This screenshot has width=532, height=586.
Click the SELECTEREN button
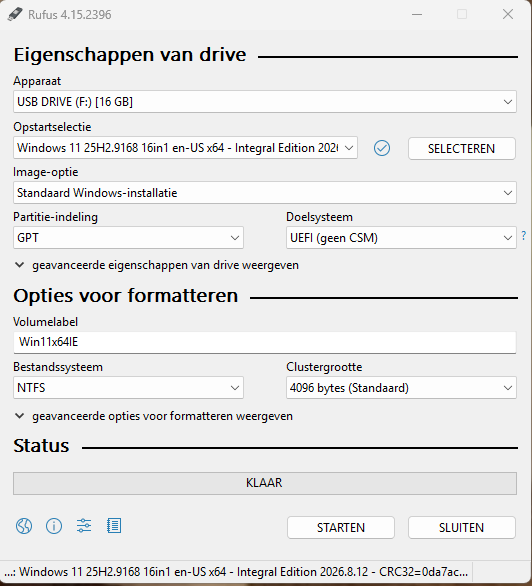(x=462, y=149)
